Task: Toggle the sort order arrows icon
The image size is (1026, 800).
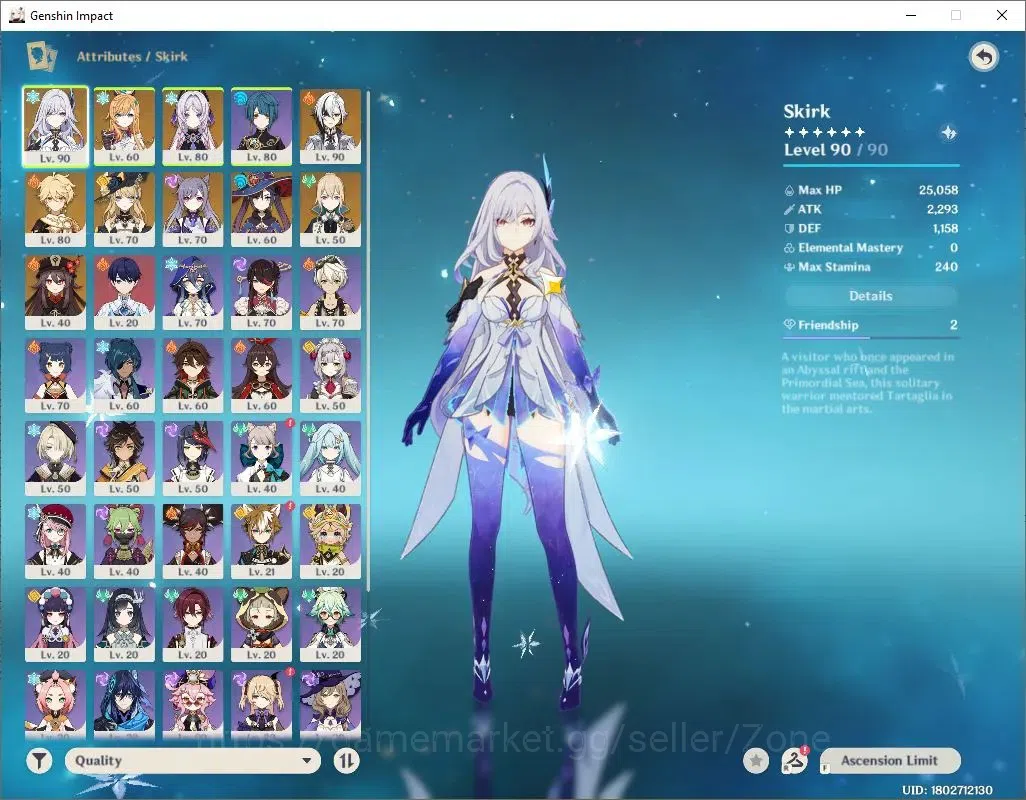Action: point(347,760)
